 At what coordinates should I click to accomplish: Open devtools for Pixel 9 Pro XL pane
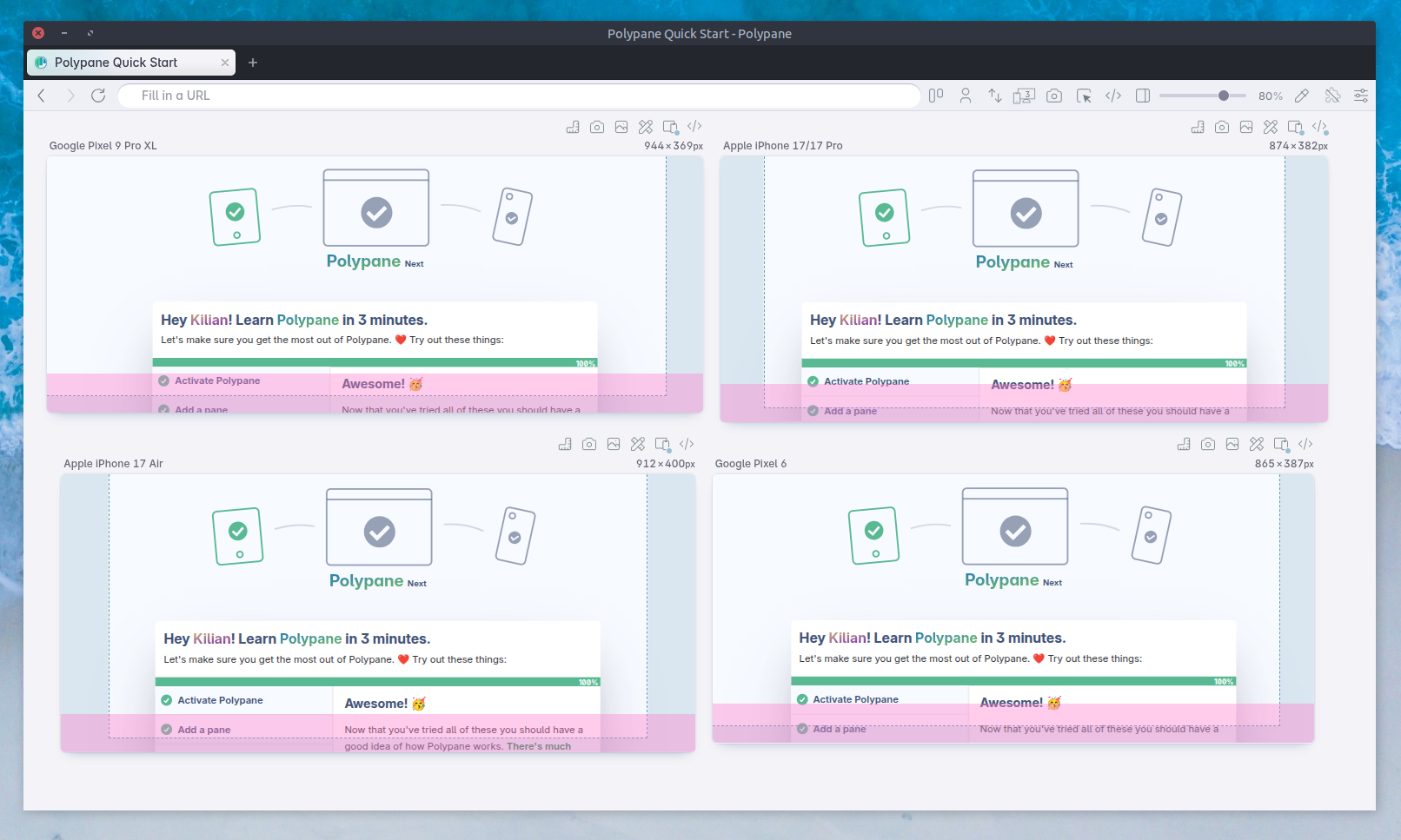pyautogui.click(x=694, y=127)
